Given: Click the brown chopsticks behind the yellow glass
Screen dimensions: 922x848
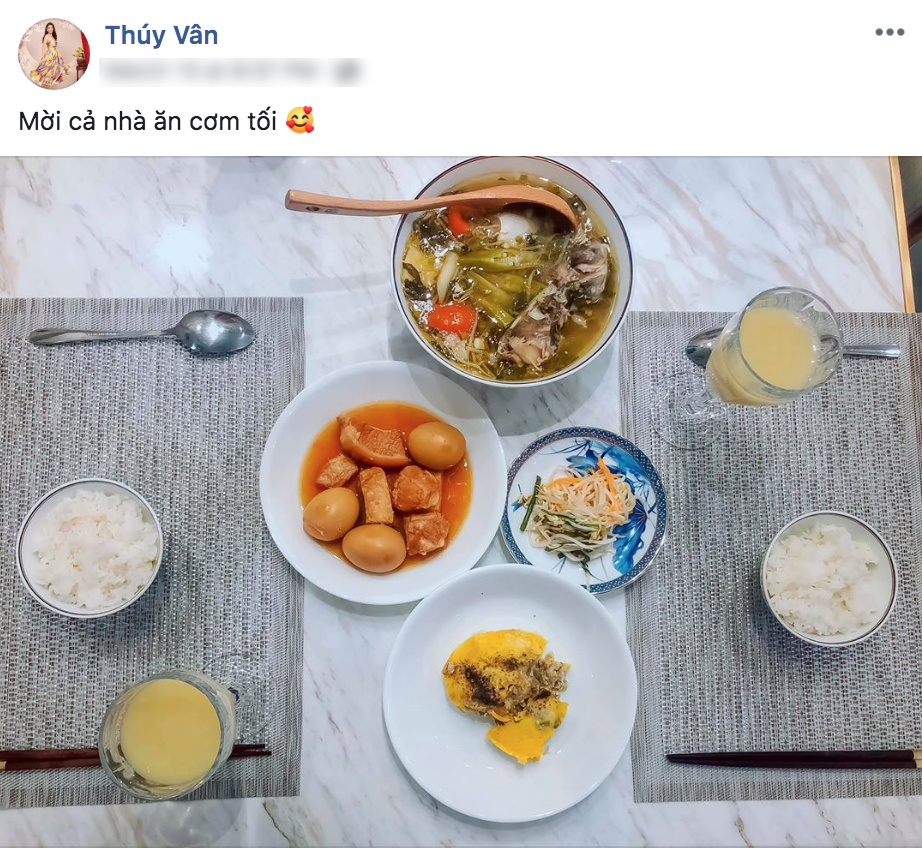Looking at the screenshot, I should [135, 757].
